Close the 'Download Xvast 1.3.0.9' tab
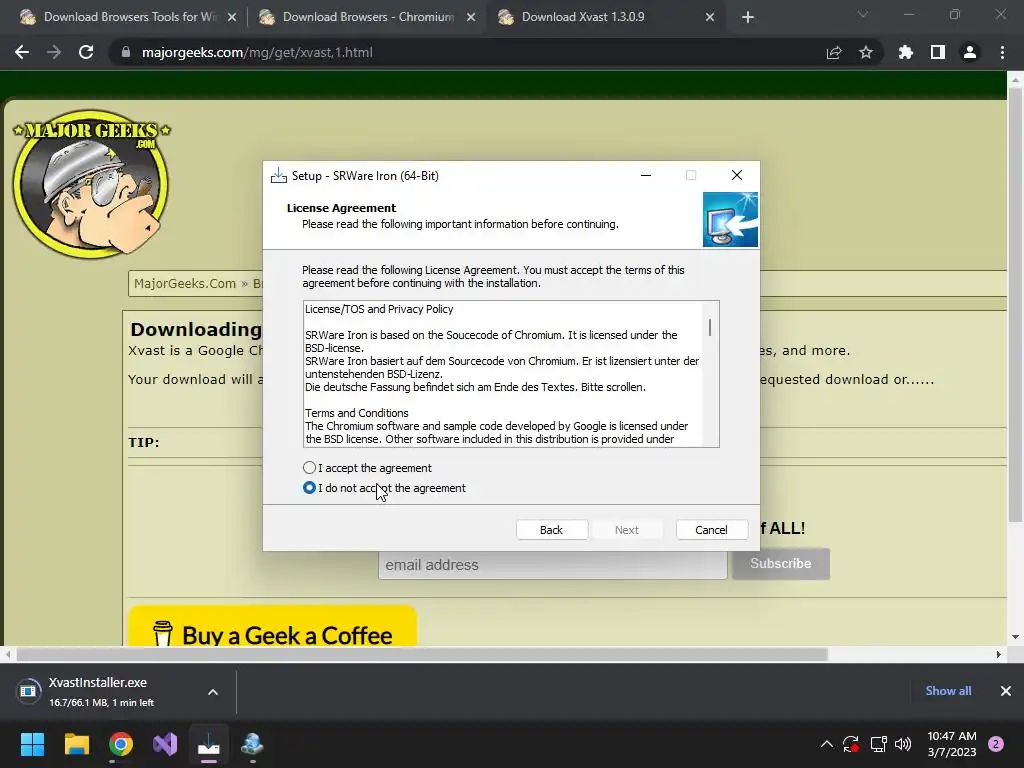This screenshot has width=1024, height=768. click(710, 17)
